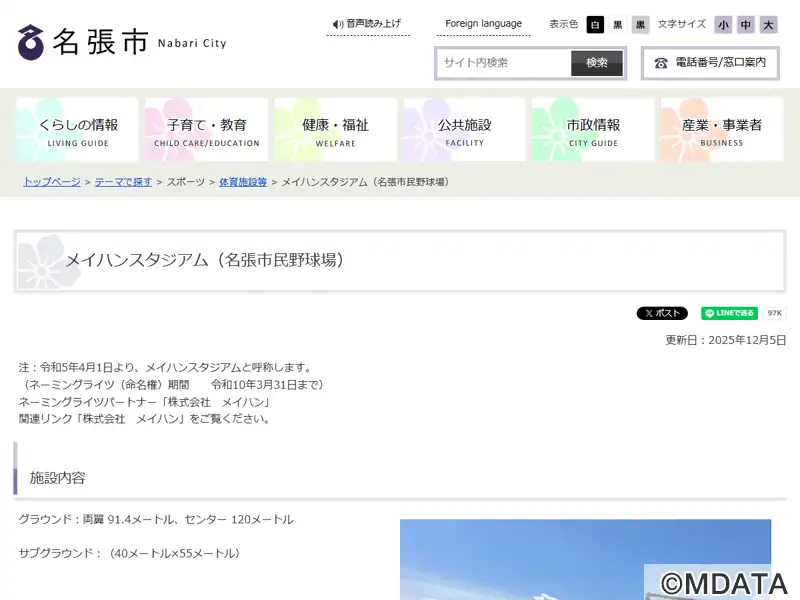Open 電話番号/窓口案内 phone directory

(710, 63)
